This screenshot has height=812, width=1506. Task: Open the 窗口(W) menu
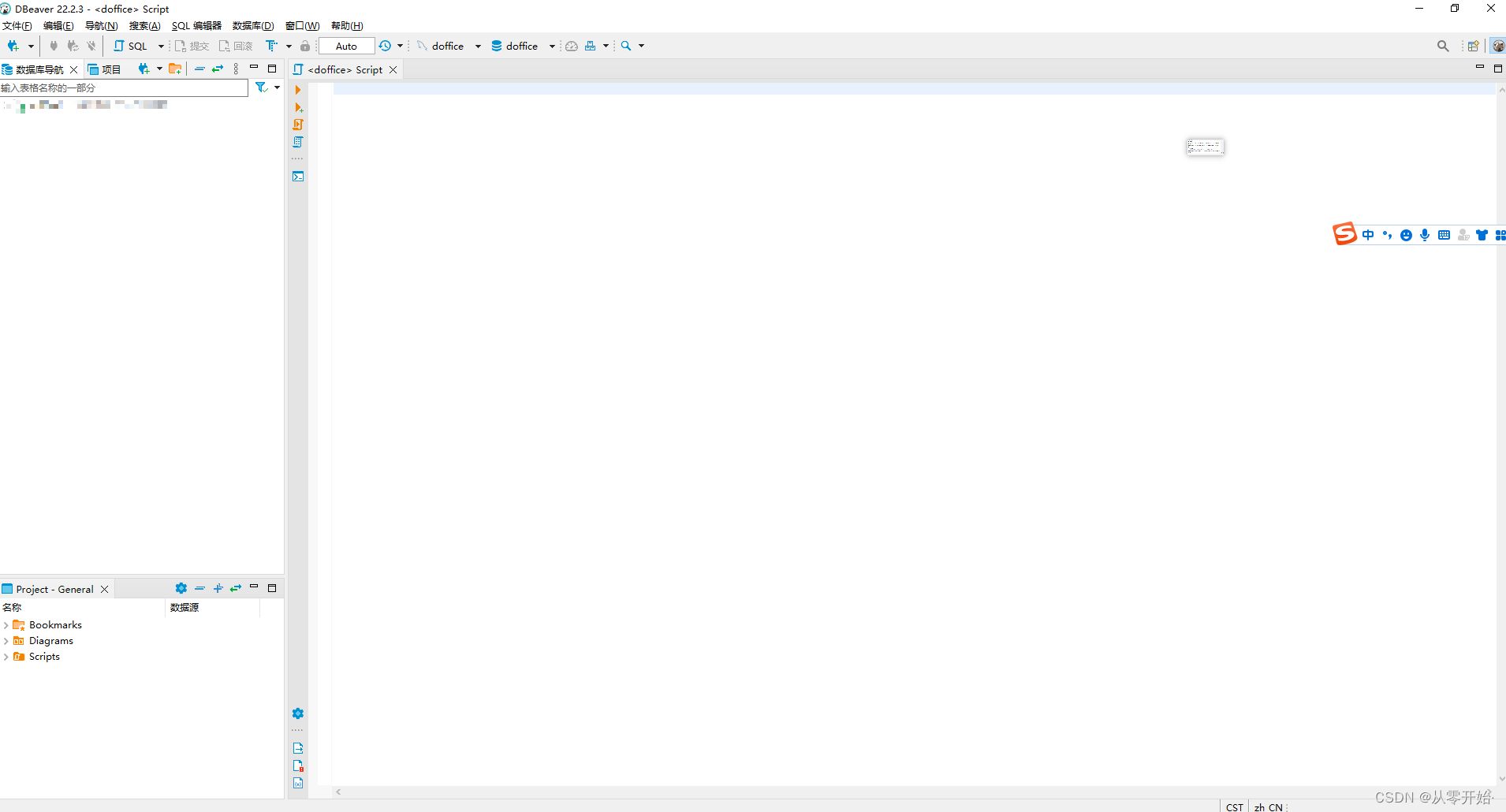click(x=303, y=26)
